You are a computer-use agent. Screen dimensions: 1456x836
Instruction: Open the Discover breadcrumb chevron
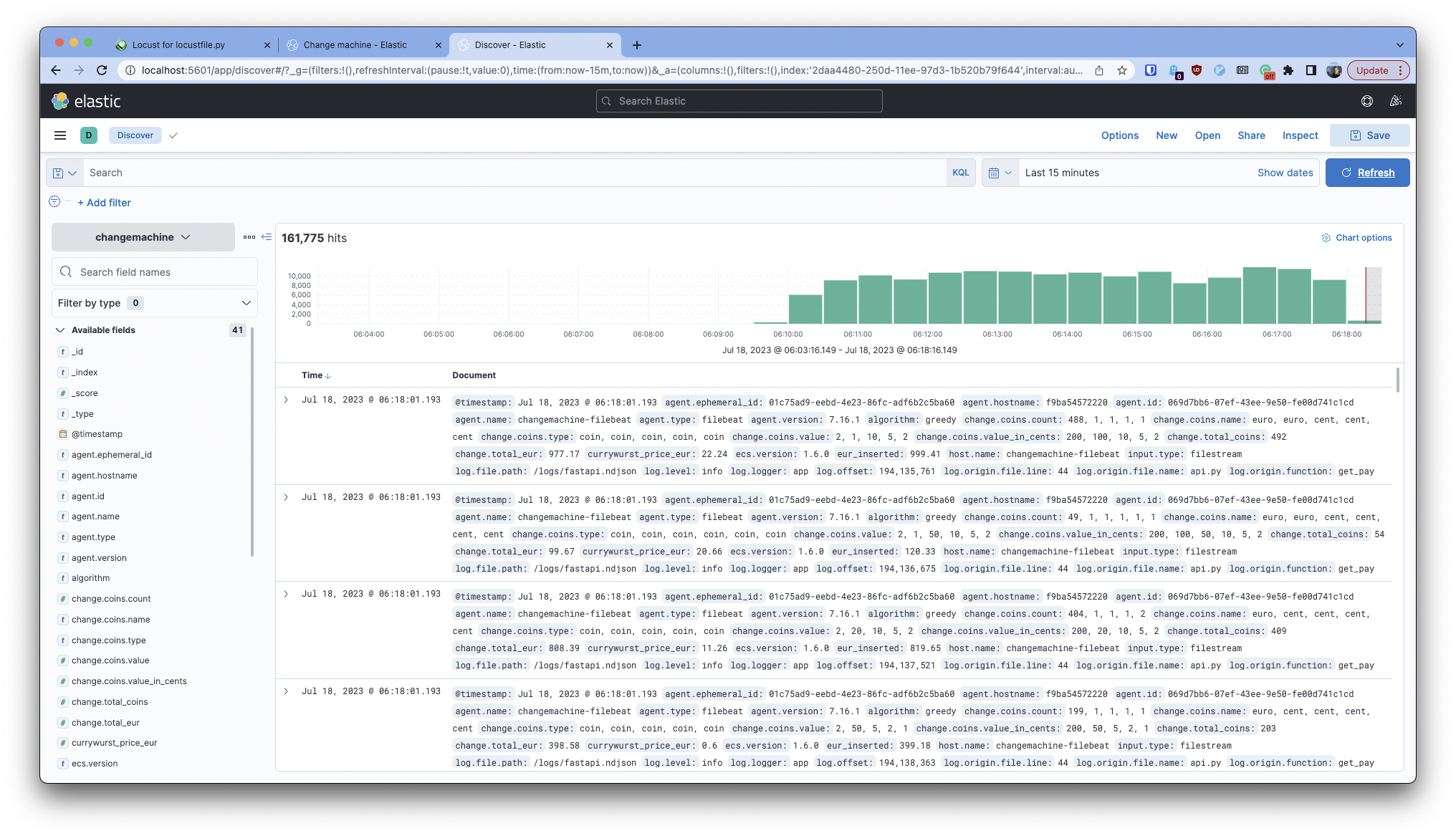[x=173, y=135]
